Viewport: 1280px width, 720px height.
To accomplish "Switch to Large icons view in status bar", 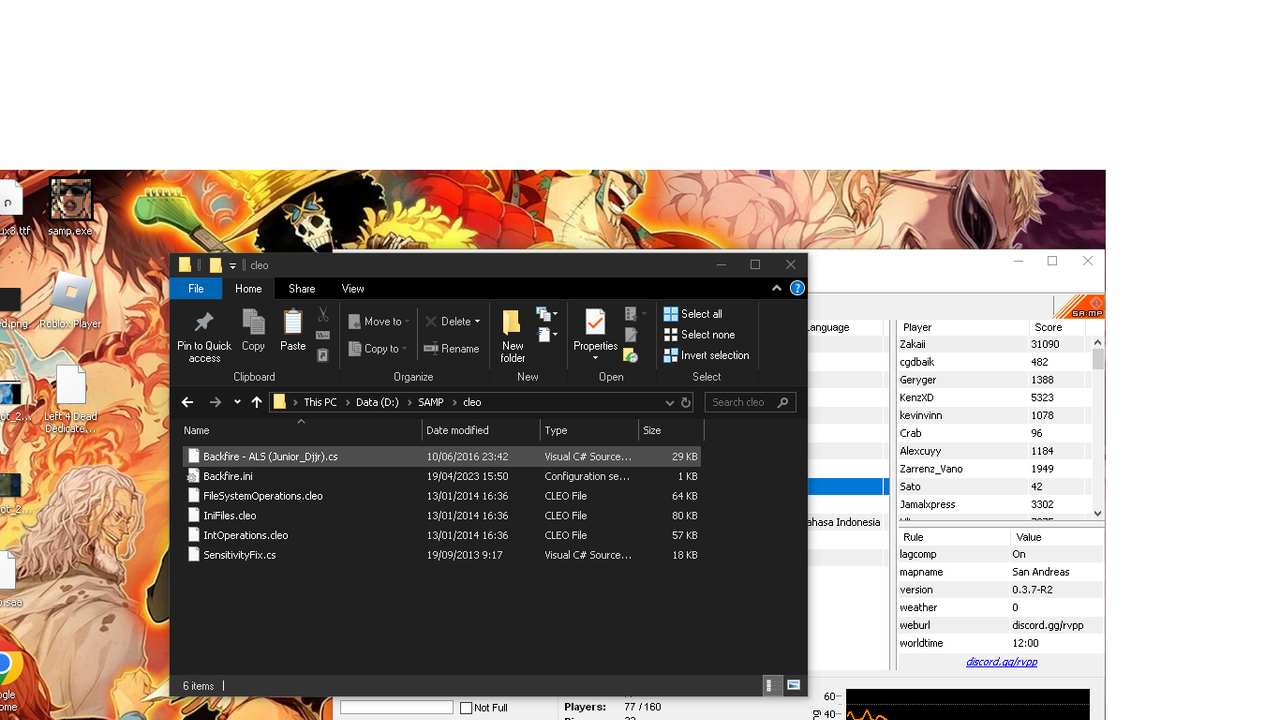I will [794, 686].
